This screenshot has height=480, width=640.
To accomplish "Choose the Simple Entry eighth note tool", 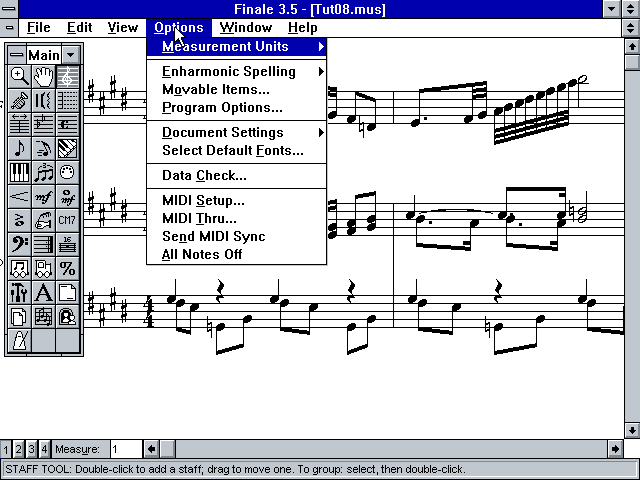I will [19, 149].
